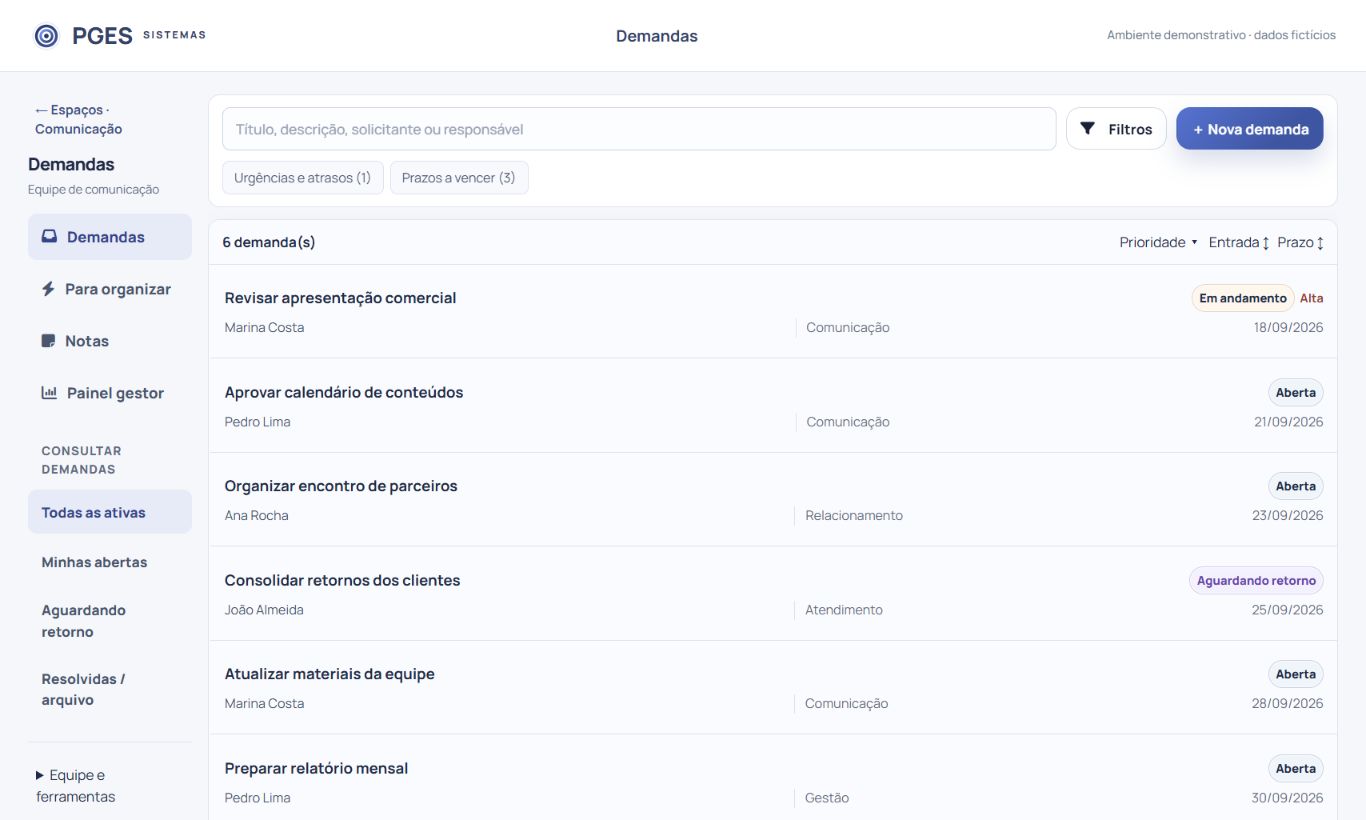The image size is (1366, 820).
Task: Click the sticky note icon for Notas
Action: tap(48, 341)
